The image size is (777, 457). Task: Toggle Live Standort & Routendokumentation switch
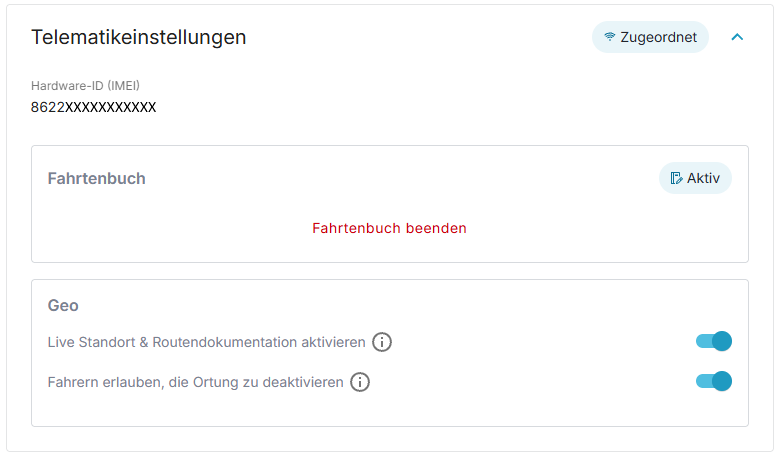click(714, 341)
